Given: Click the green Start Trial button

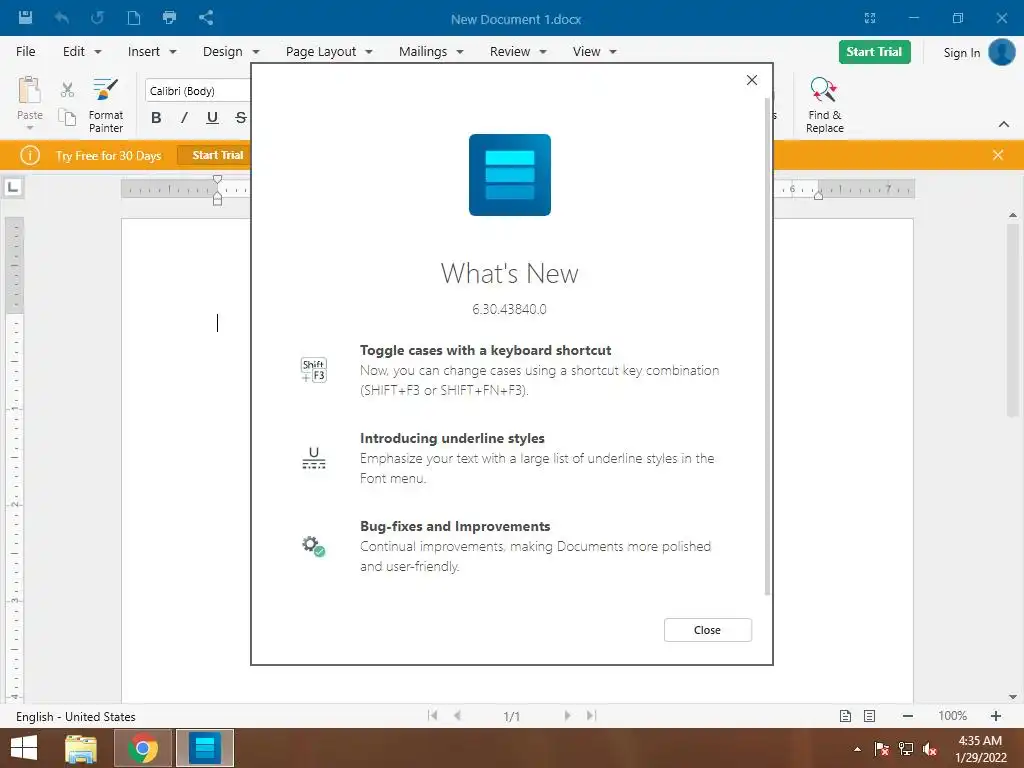Looking at the screenshot, I should [x=874, y=52].
